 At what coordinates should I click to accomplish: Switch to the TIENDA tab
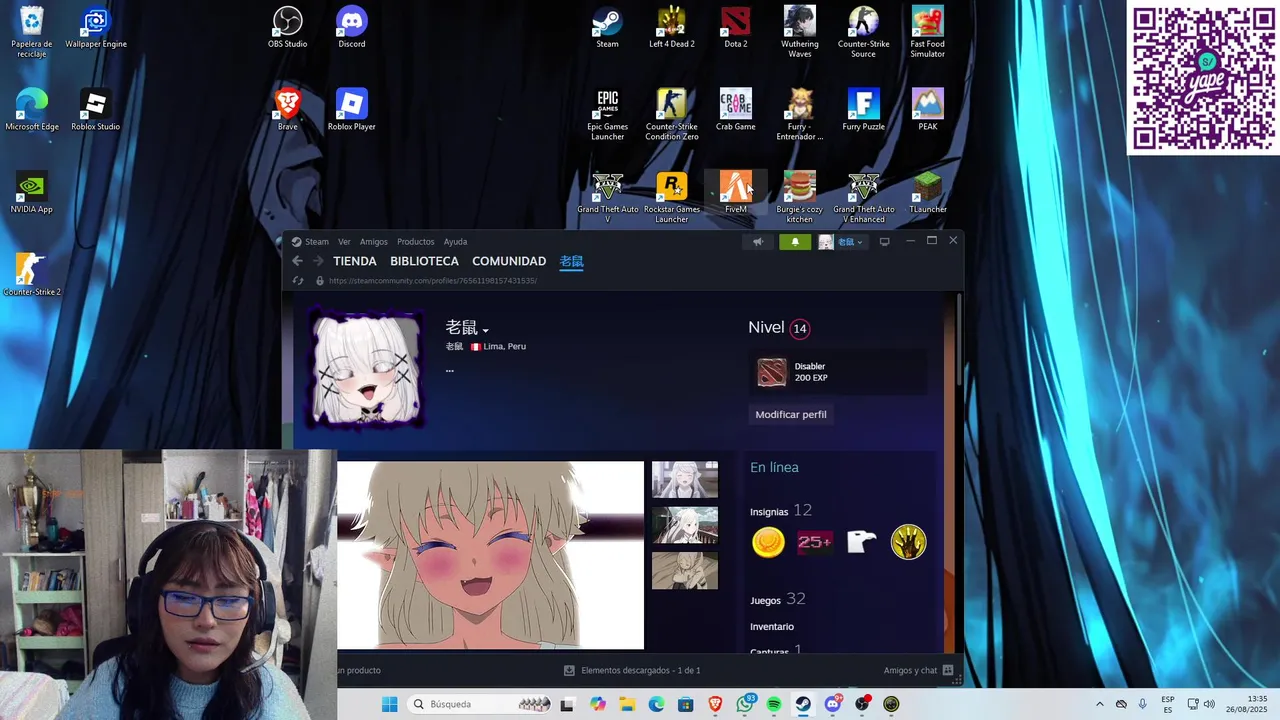tap(355, 261)
